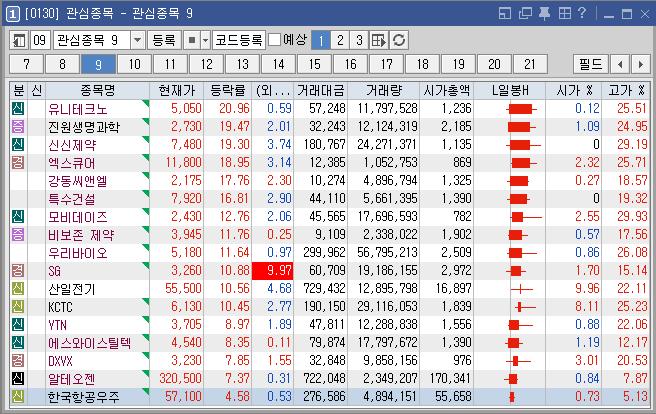This screenshot has width=656, height=414.
Task: Switch to watchlist tab 14
Action: tap(278, 64)
